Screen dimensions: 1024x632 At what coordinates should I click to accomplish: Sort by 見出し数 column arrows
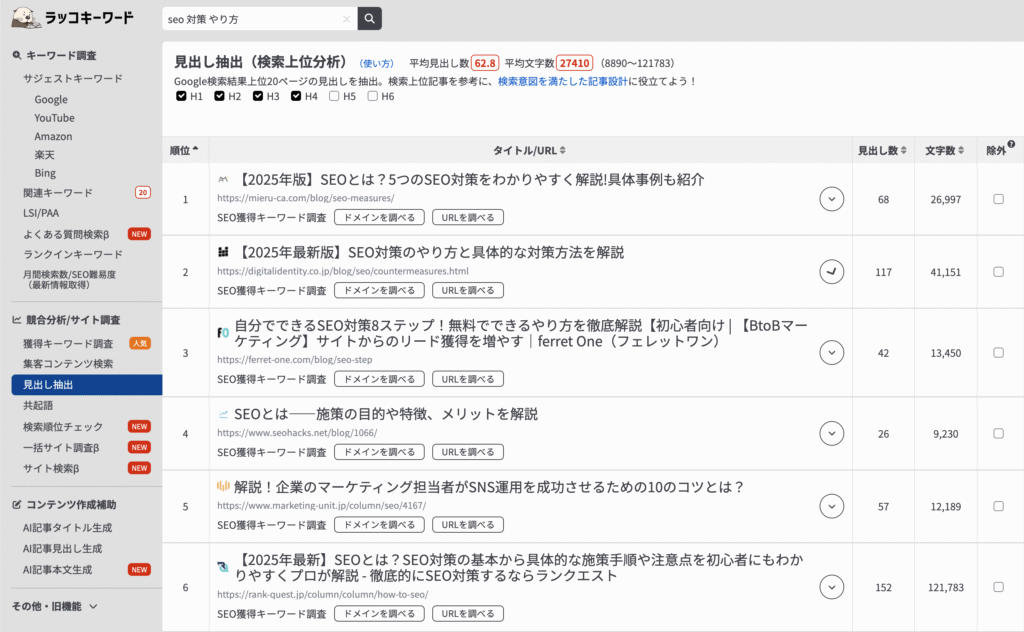click(902, 150)
